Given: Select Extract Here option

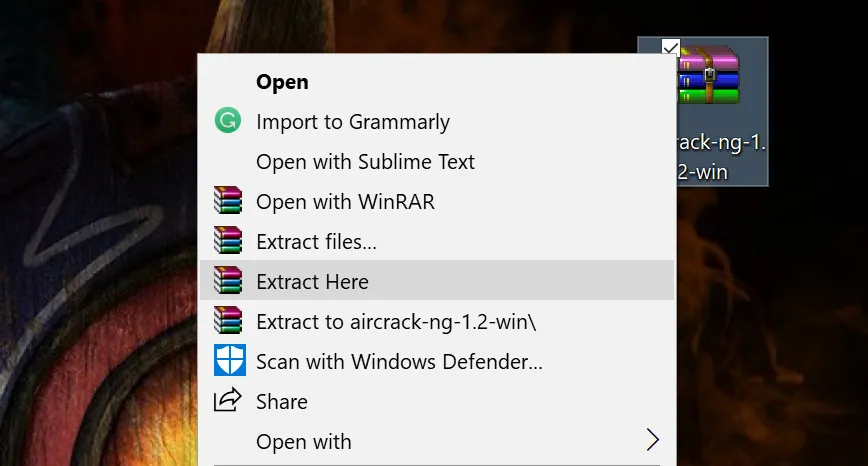Looking at the screenshot, I should point(437,281).
